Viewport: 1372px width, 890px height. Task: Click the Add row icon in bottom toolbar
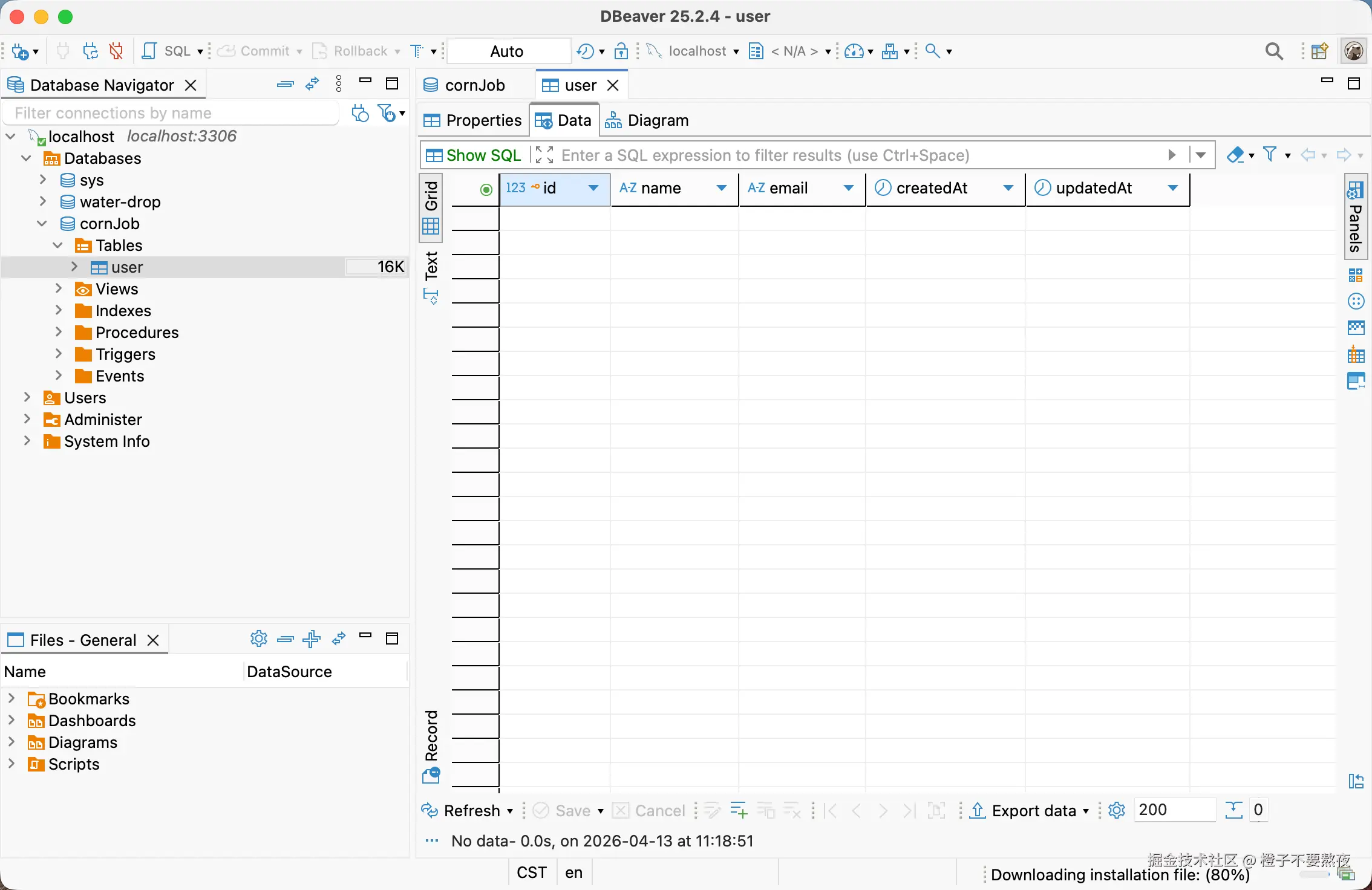pos(739,810)
